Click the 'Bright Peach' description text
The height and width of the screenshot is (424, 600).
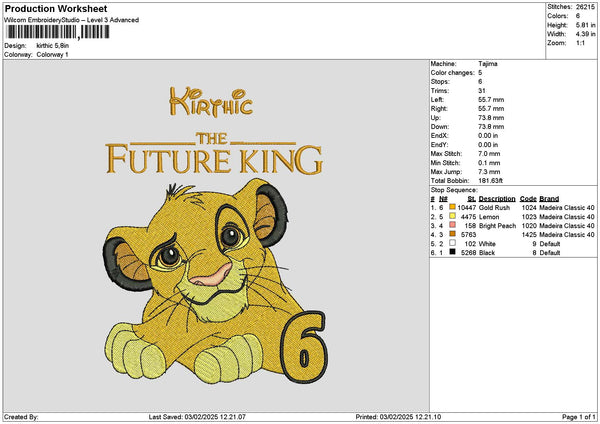click(x=497, y=226)
